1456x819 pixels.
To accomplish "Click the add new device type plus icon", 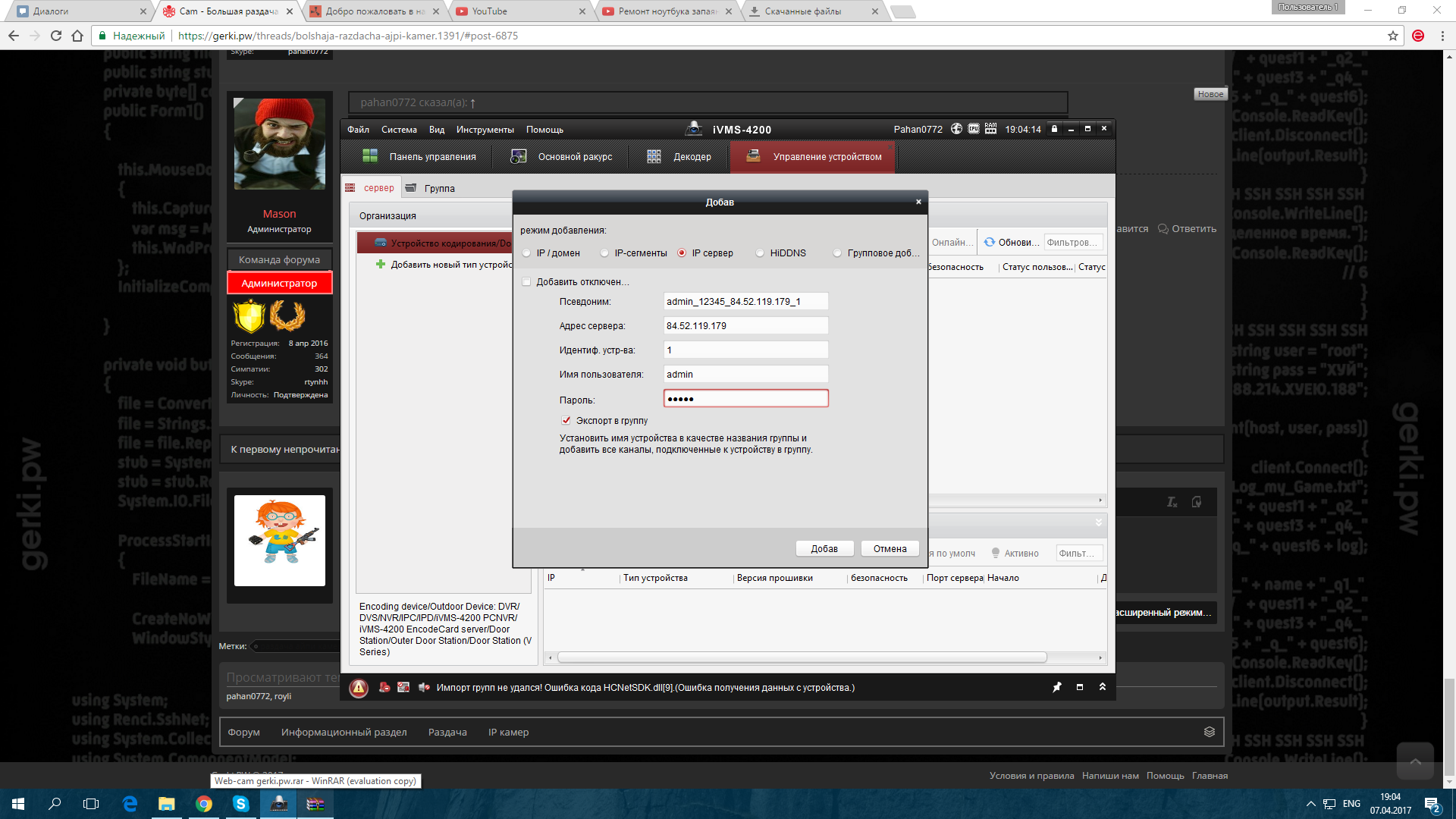I will coord(381,264).
